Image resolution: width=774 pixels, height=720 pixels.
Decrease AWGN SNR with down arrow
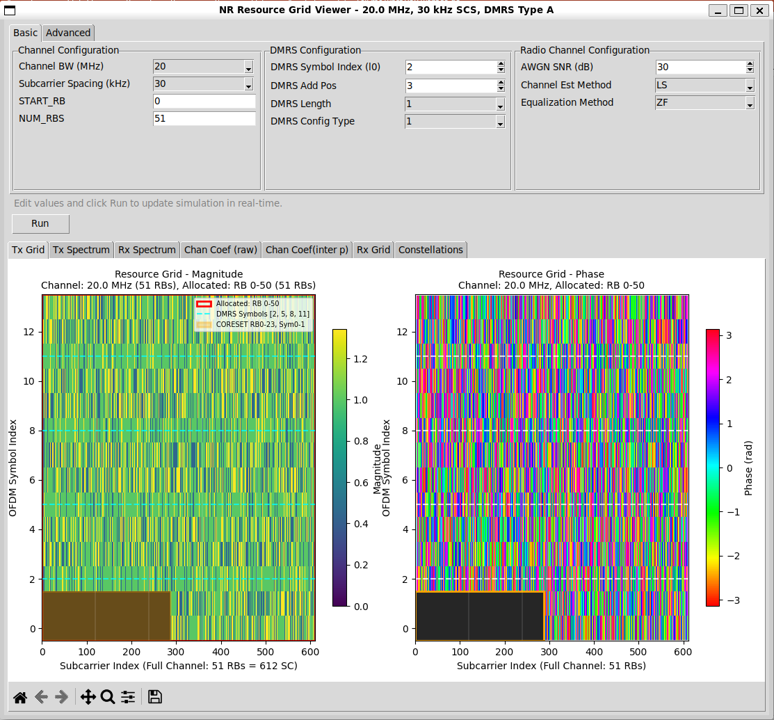click(750, 71)
